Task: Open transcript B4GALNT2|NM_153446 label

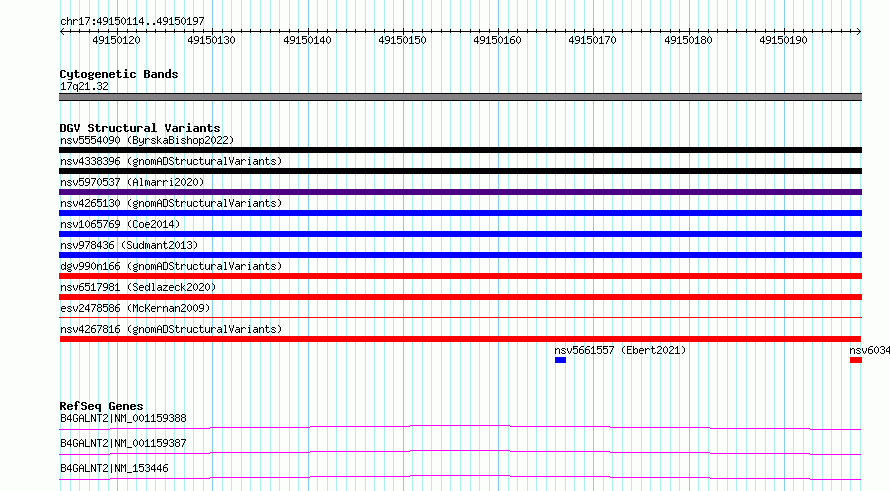Action: 114,468
